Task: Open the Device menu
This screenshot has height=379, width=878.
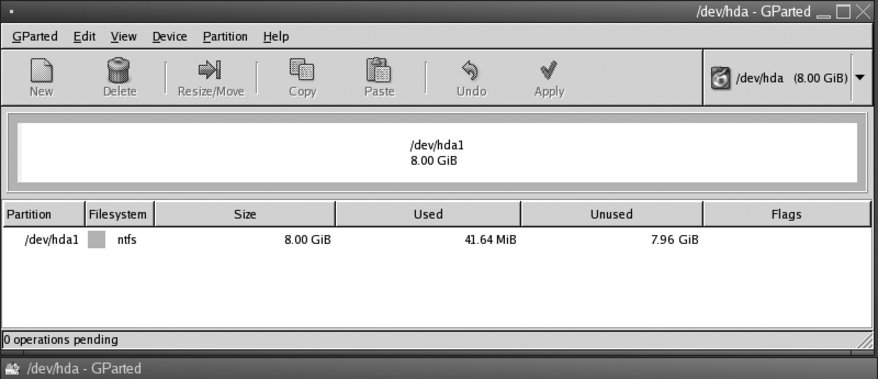Action: (x=170, y=36)
